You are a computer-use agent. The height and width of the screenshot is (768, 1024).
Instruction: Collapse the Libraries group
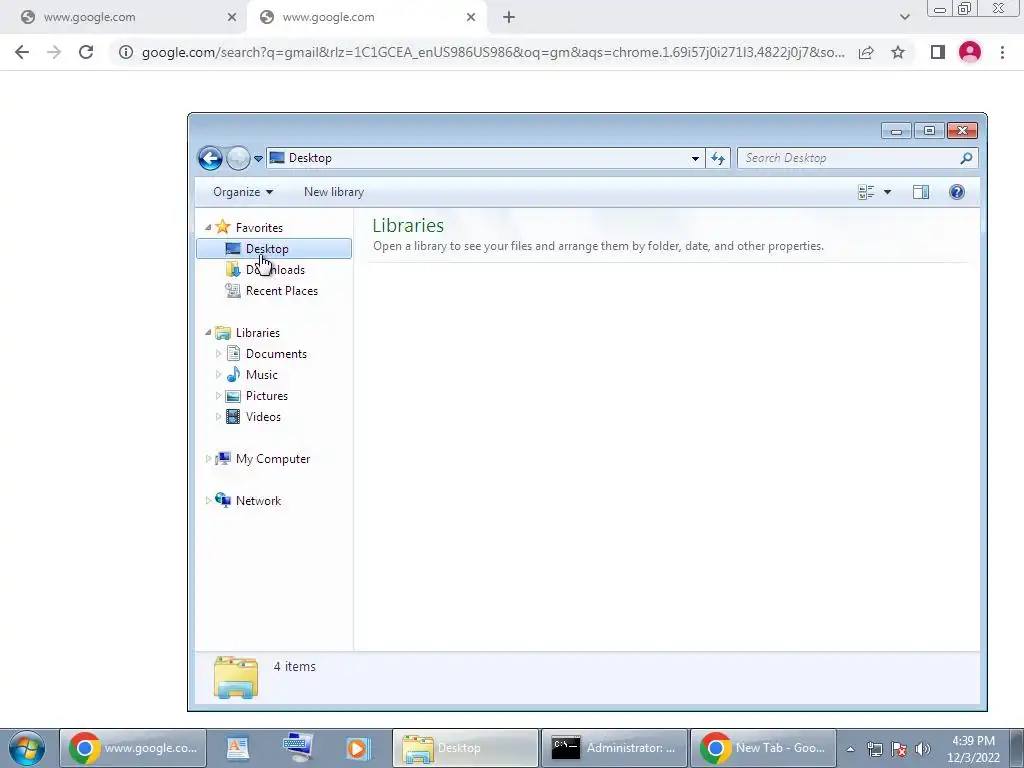click(208, 332)
